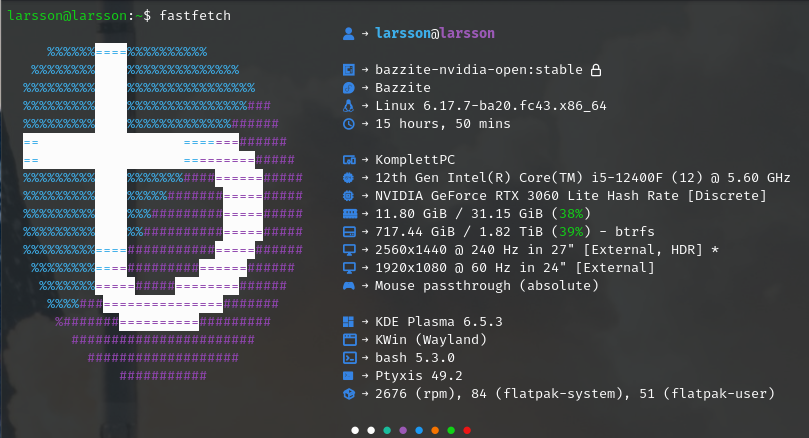809x438 pixels.
Task: Click the disk icon beside 717.44 GiB
Action: click(349, 232)
